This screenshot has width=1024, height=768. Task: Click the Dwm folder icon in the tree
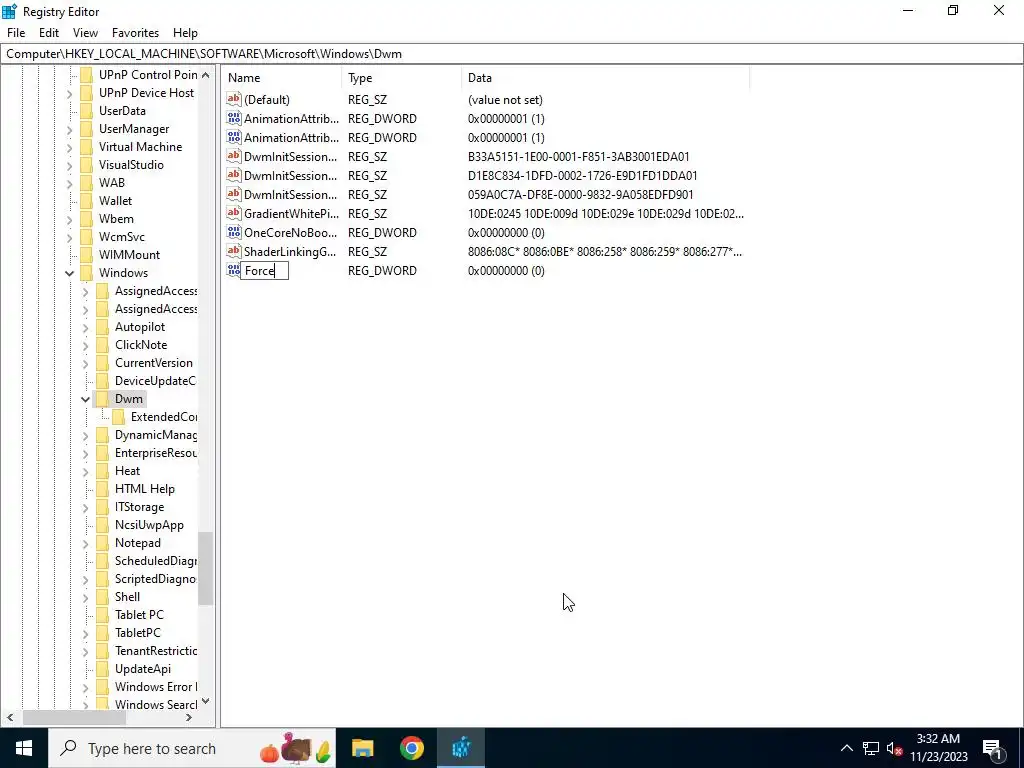point(103,399)
